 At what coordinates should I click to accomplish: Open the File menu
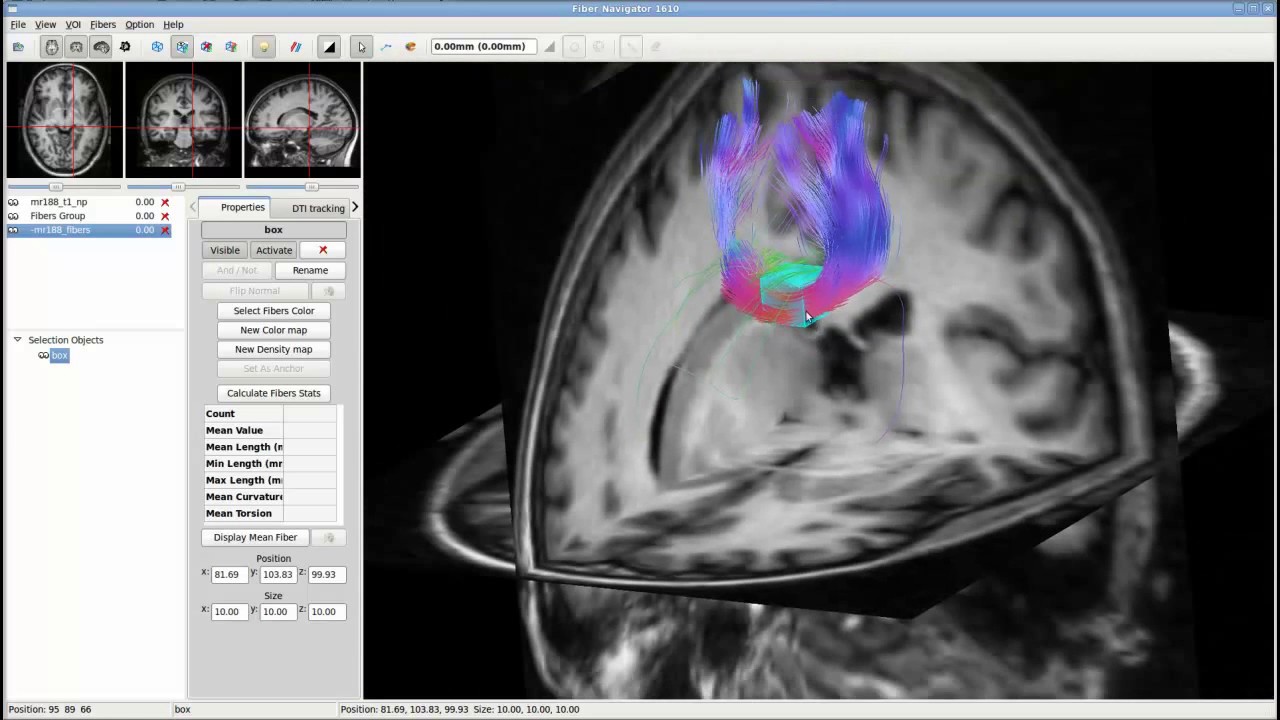click(x=18, y=24)
